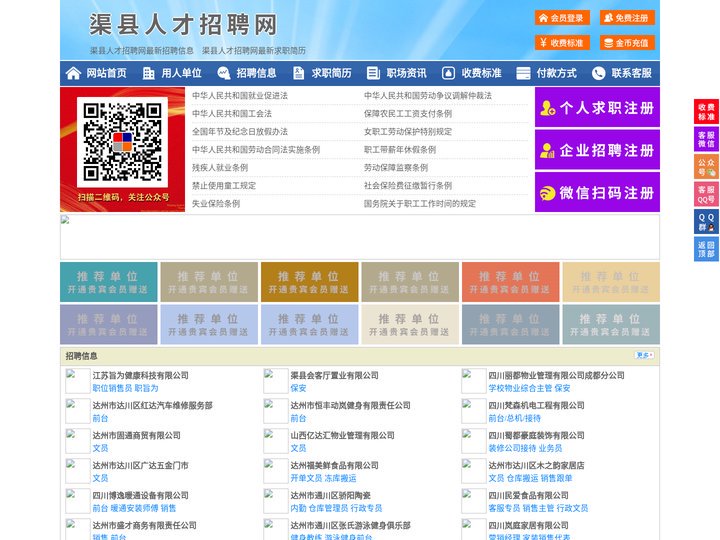Screen dimensions: 720x540
Task: Open 网站首页 in the navigation bar
Action: 106,73
